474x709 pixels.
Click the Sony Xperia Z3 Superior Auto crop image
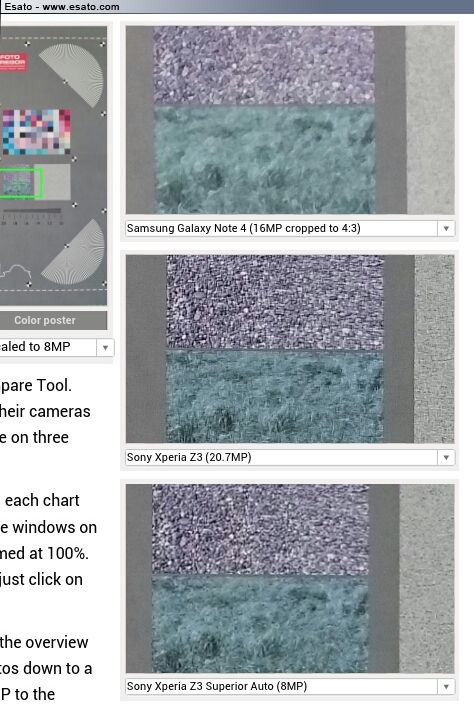pos(290,578)
